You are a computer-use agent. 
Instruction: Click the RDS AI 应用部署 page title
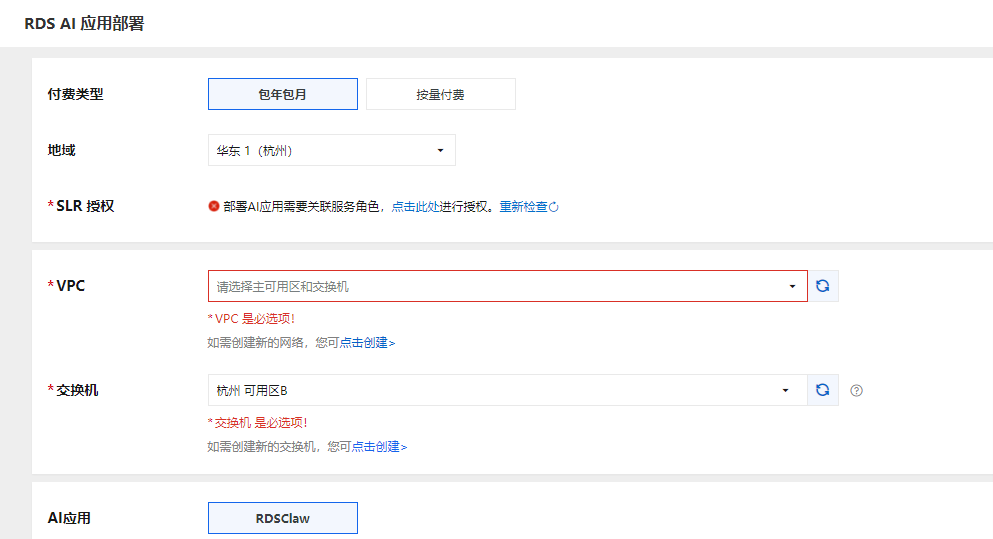84,24
